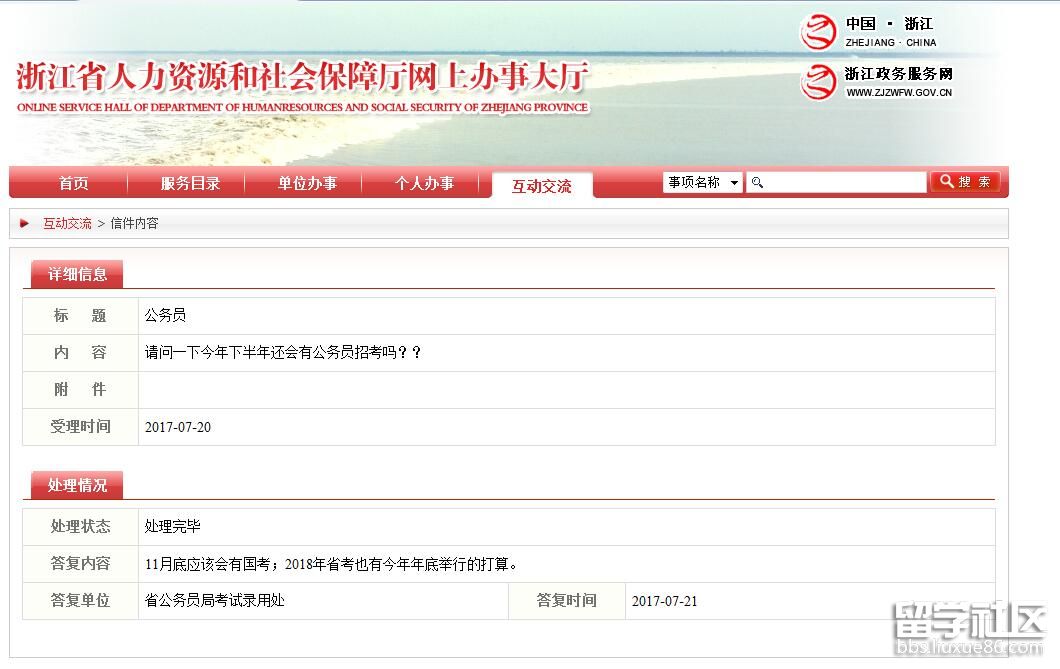The height and width of the screenshot is (669, 1060).
Task: Click the 中国·浙江 red logo icon
Action: tap(818, 32)
